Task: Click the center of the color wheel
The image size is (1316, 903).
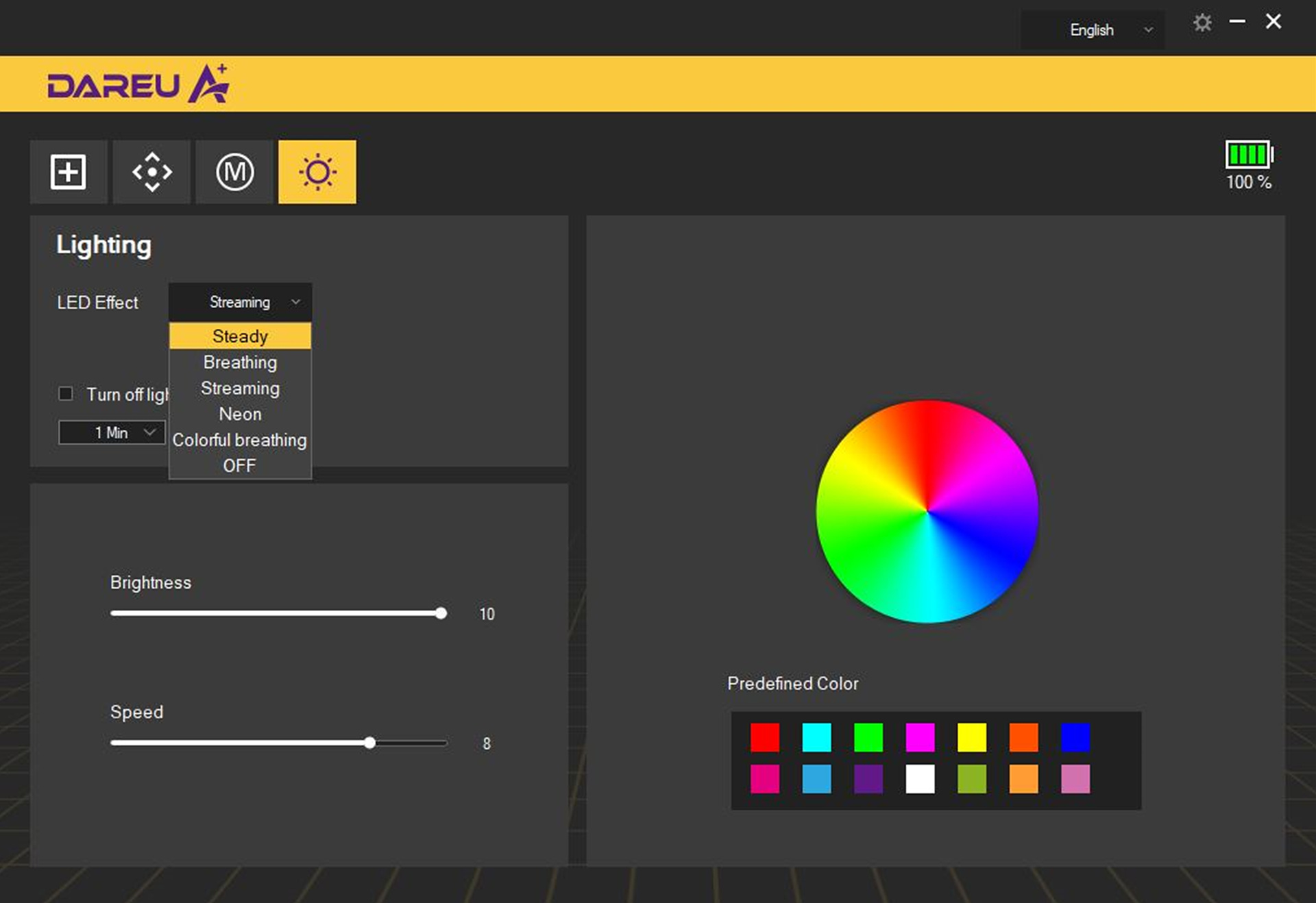Action: (x=927, y=511)
